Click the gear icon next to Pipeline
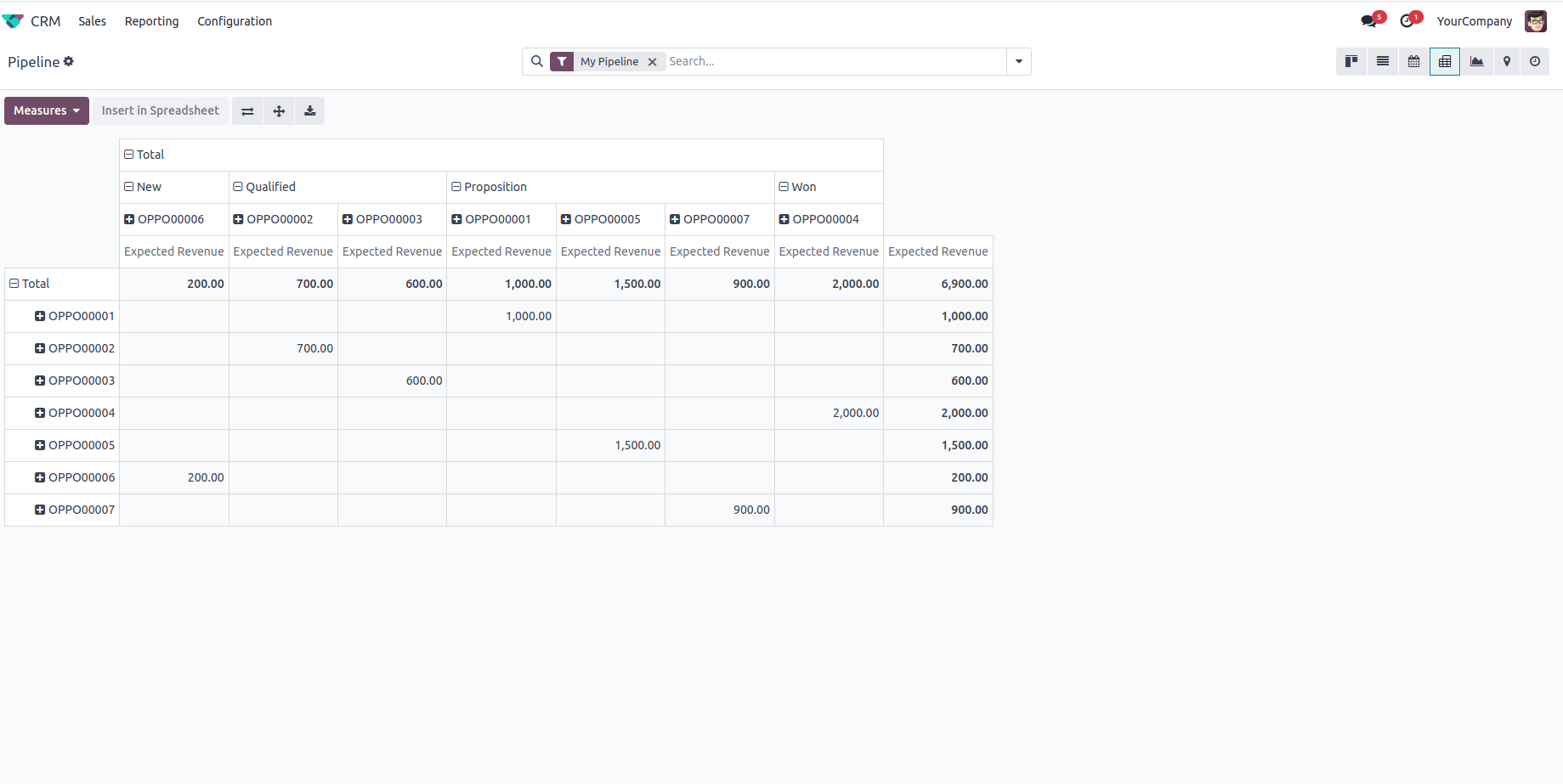 tap(69, 61)
